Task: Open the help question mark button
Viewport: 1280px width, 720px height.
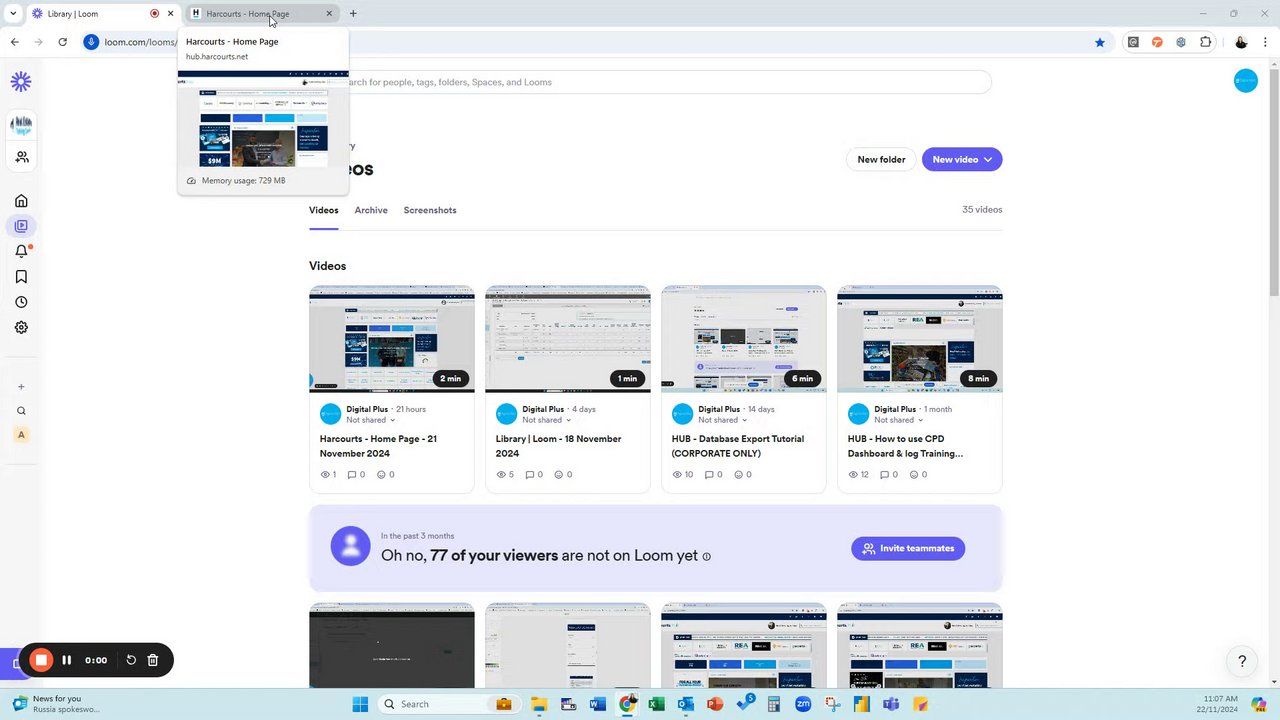Action: [1242, 661]
